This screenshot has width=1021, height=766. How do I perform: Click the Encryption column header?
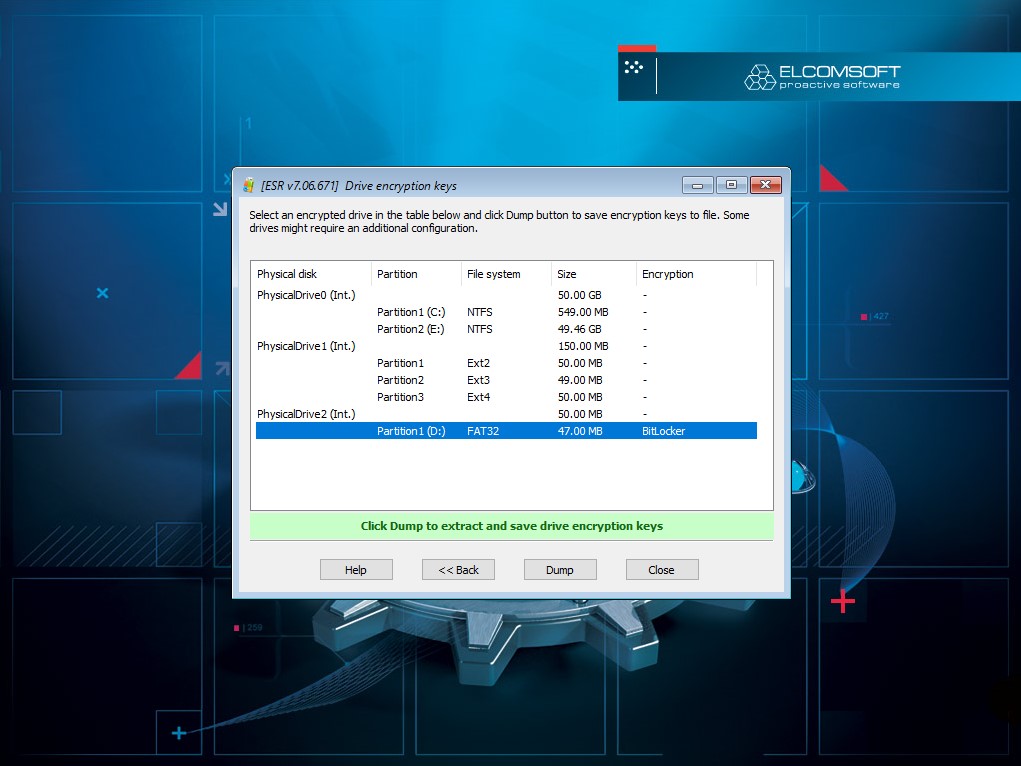click(x=695, y=274)
